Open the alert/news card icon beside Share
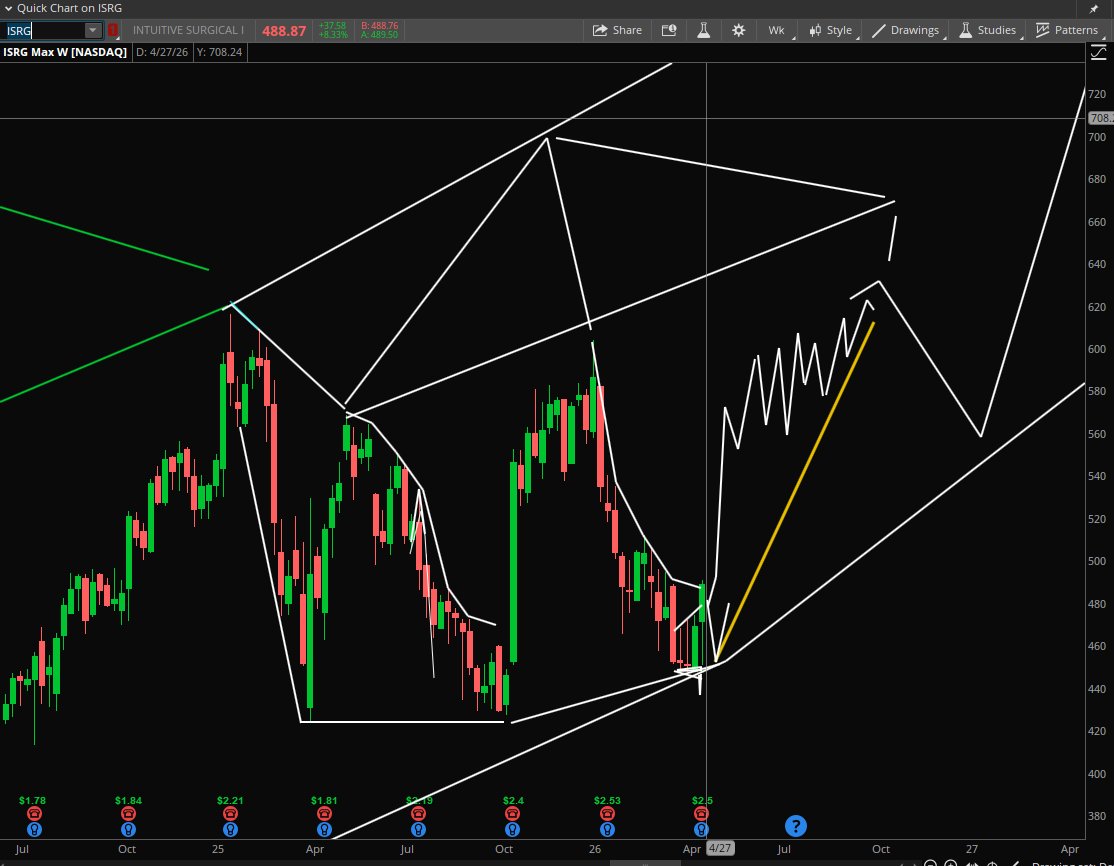Image resolution: width=1114 pixels, height=866 pixels. [669, 30]
